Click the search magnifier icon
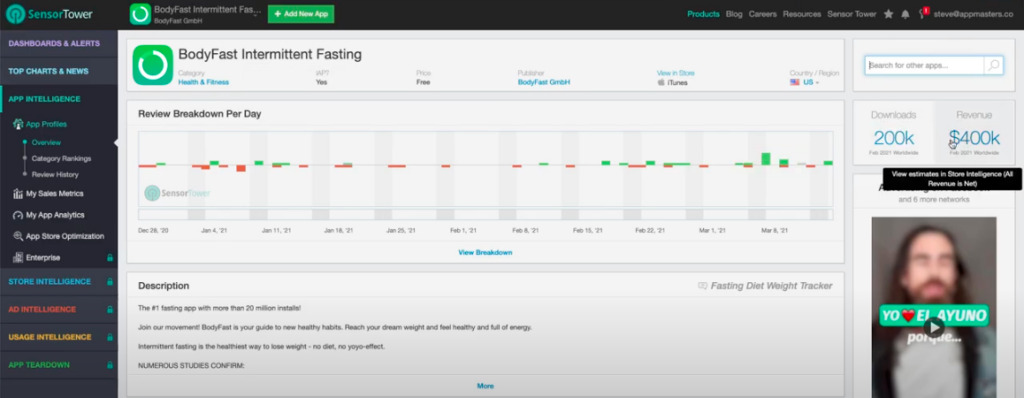Viewport: 1024px width, 398px height. pyautogui.click(x=993, y=65)
